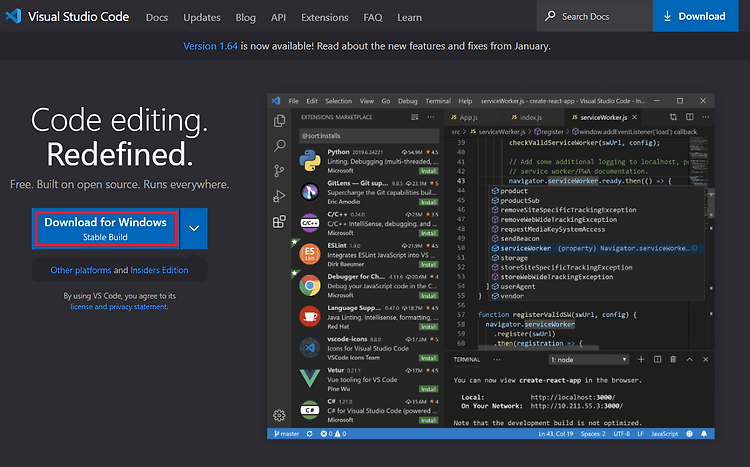
Task: Click the Python Install badge
Action: (x=428, y=171)
